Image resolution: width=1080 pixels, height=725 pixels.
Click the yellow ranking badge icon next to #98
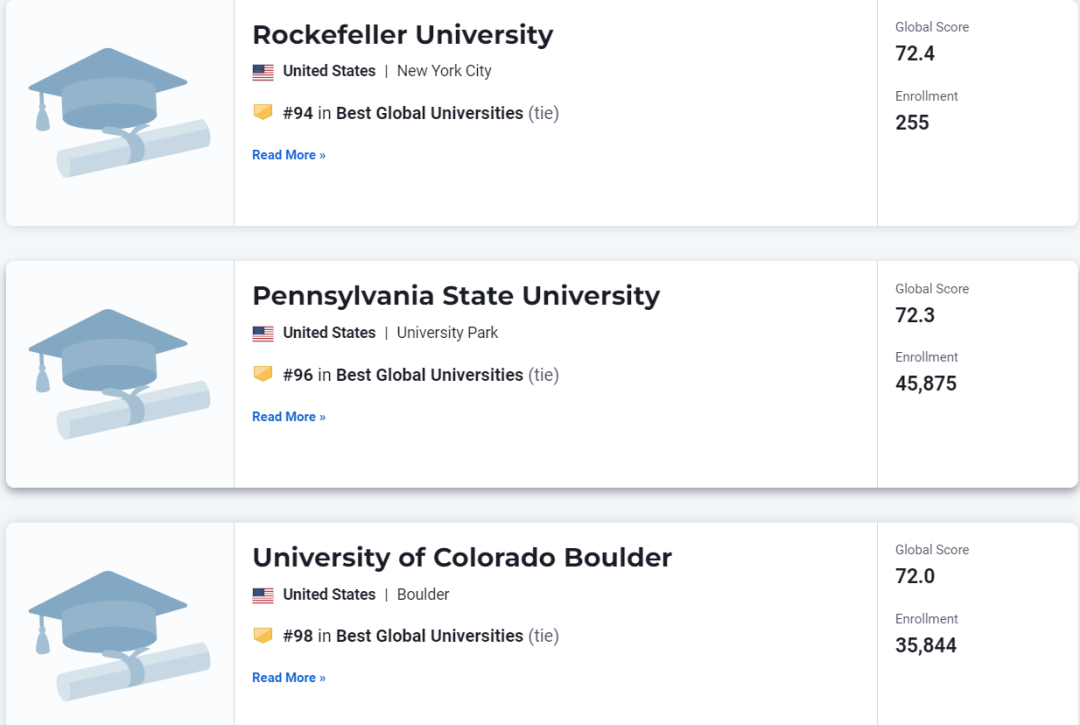[x=263, y=635]
